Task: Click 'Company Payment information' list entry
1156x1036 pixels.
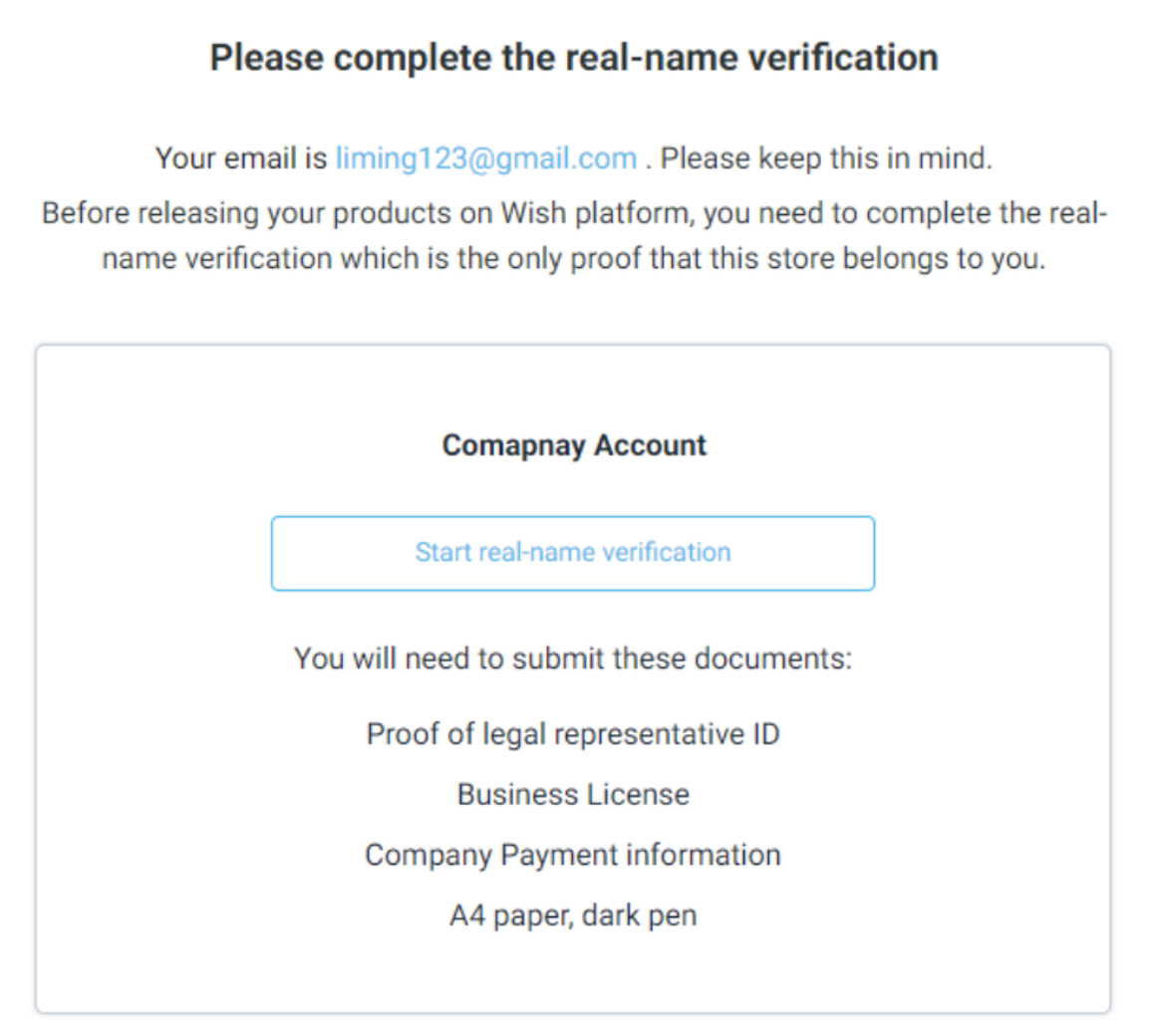Action: (573, 855)
